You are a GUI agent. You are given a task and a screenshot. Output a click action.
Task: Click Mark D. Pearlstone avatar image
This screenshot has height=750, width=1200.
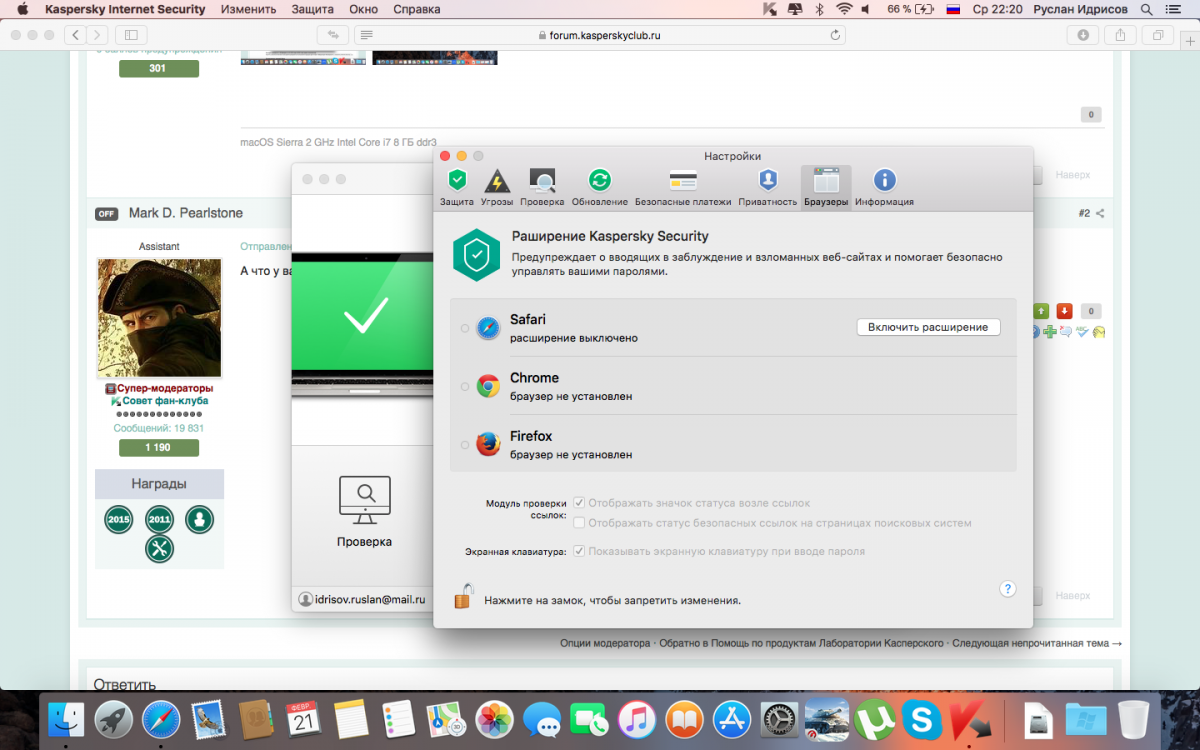159,317
